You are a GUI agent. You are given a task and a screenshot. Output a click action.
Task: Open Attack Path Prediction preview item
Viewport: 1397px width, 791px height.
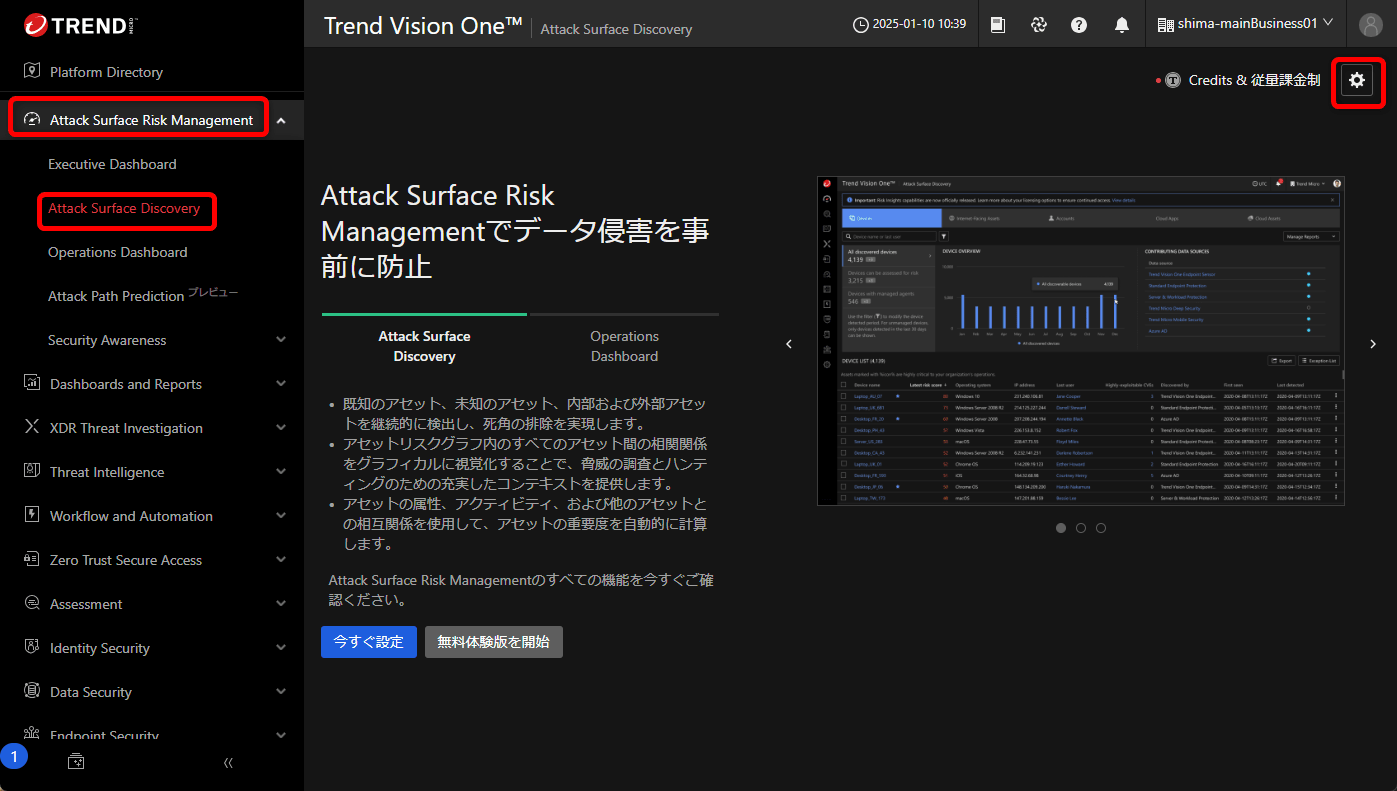click(143, 295)
